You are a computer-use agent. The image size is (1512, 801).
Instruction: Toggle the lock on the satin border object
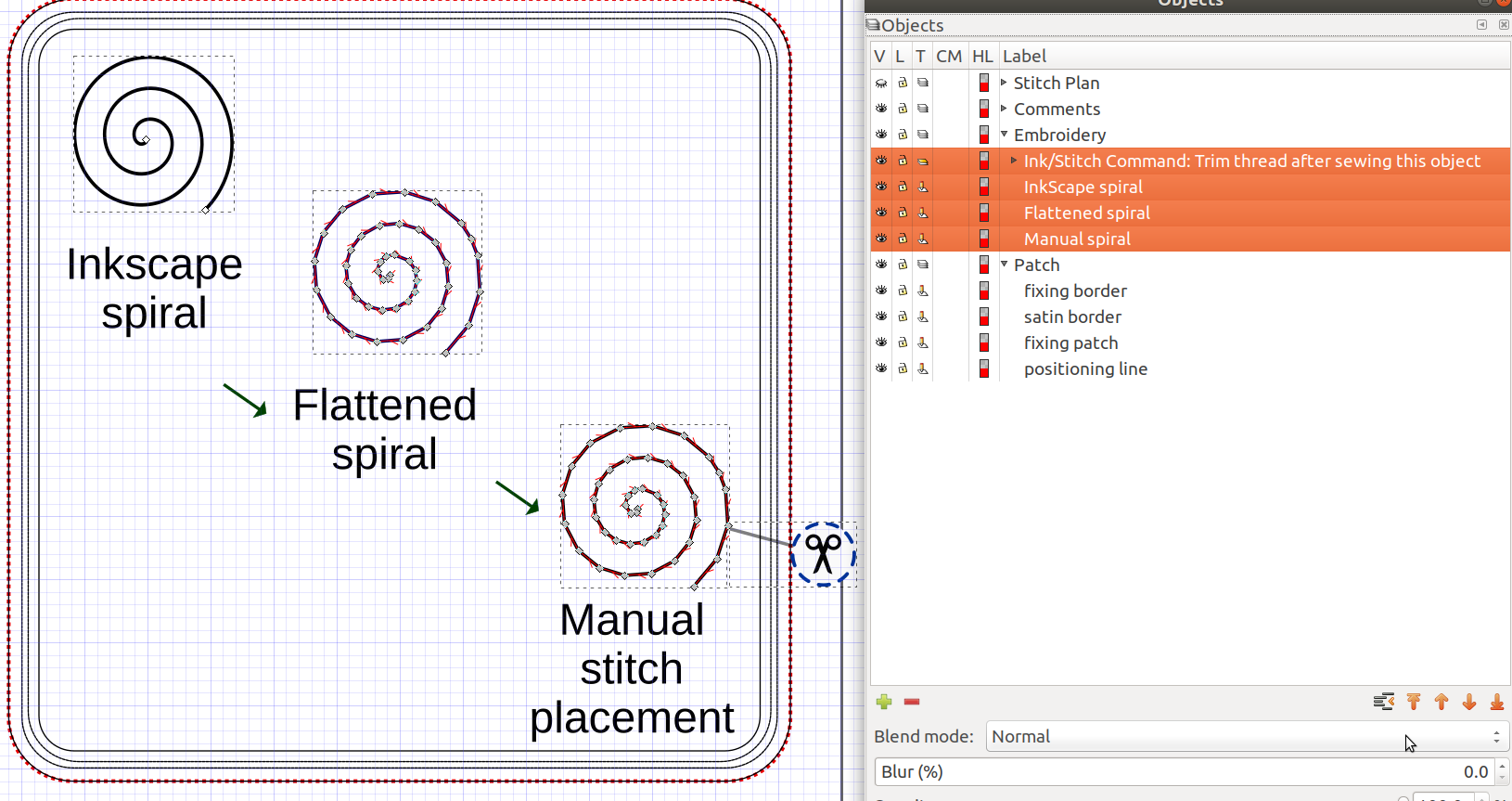click(x=902, y=317)
